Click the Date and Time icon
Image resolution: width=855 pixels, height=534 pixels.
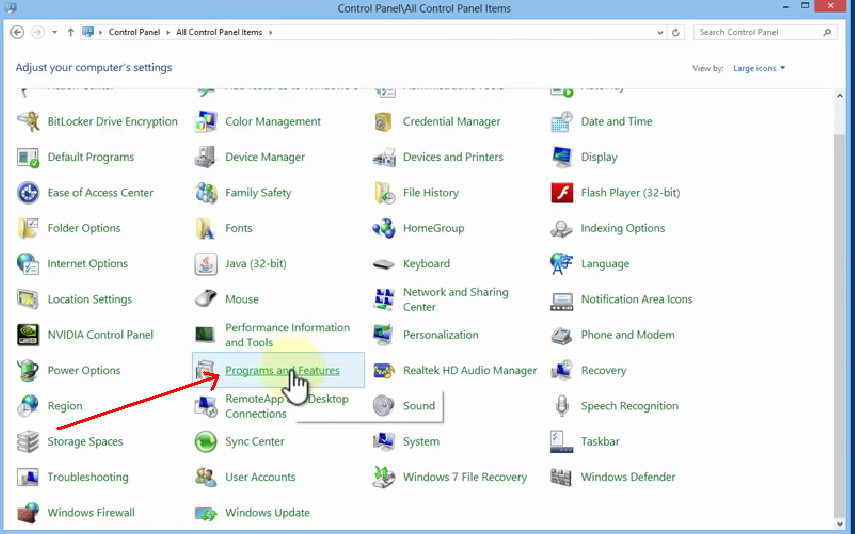point(561,122)
